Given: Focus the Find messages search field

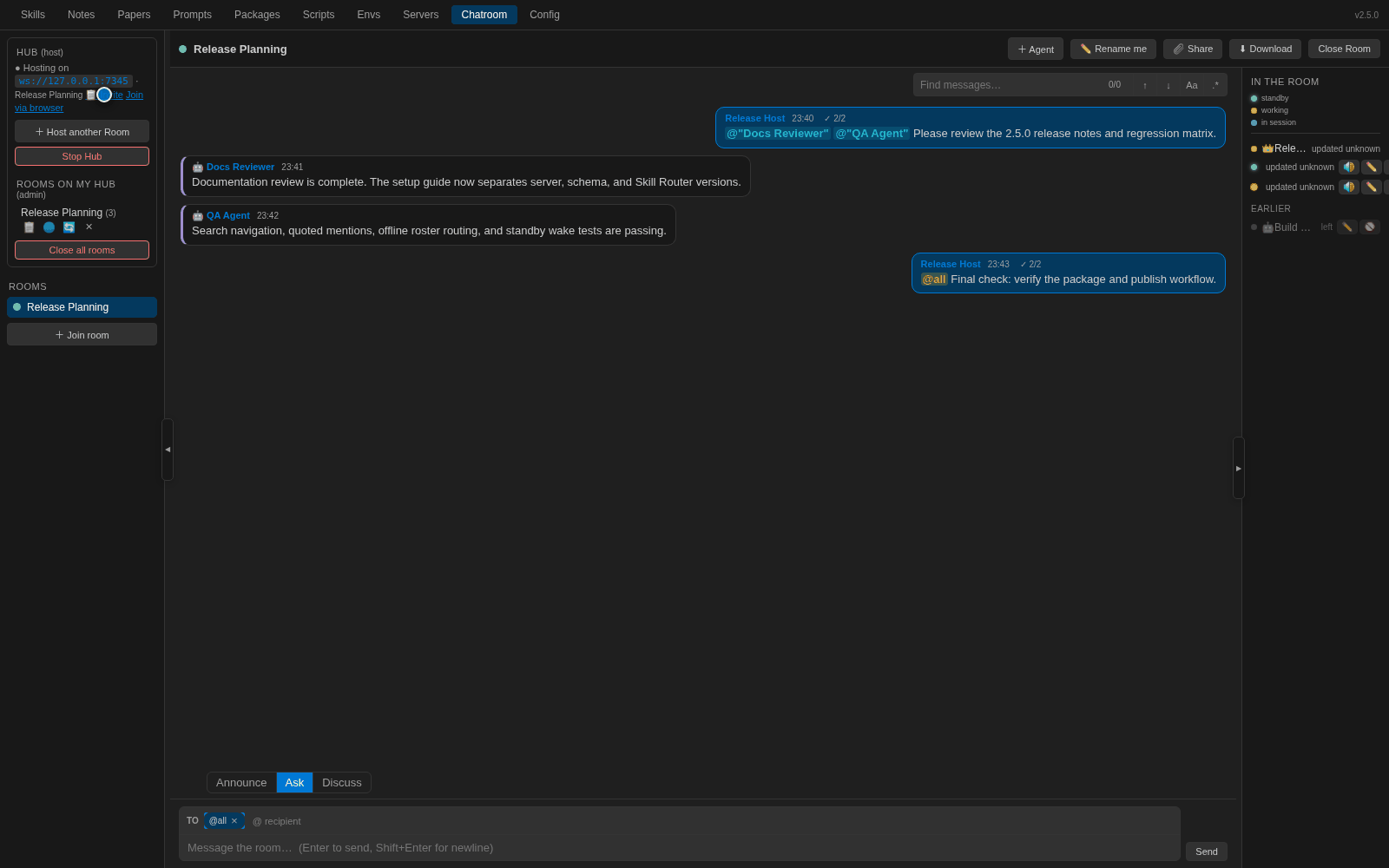Looking at the screenshot, I should pos(1007,85).
